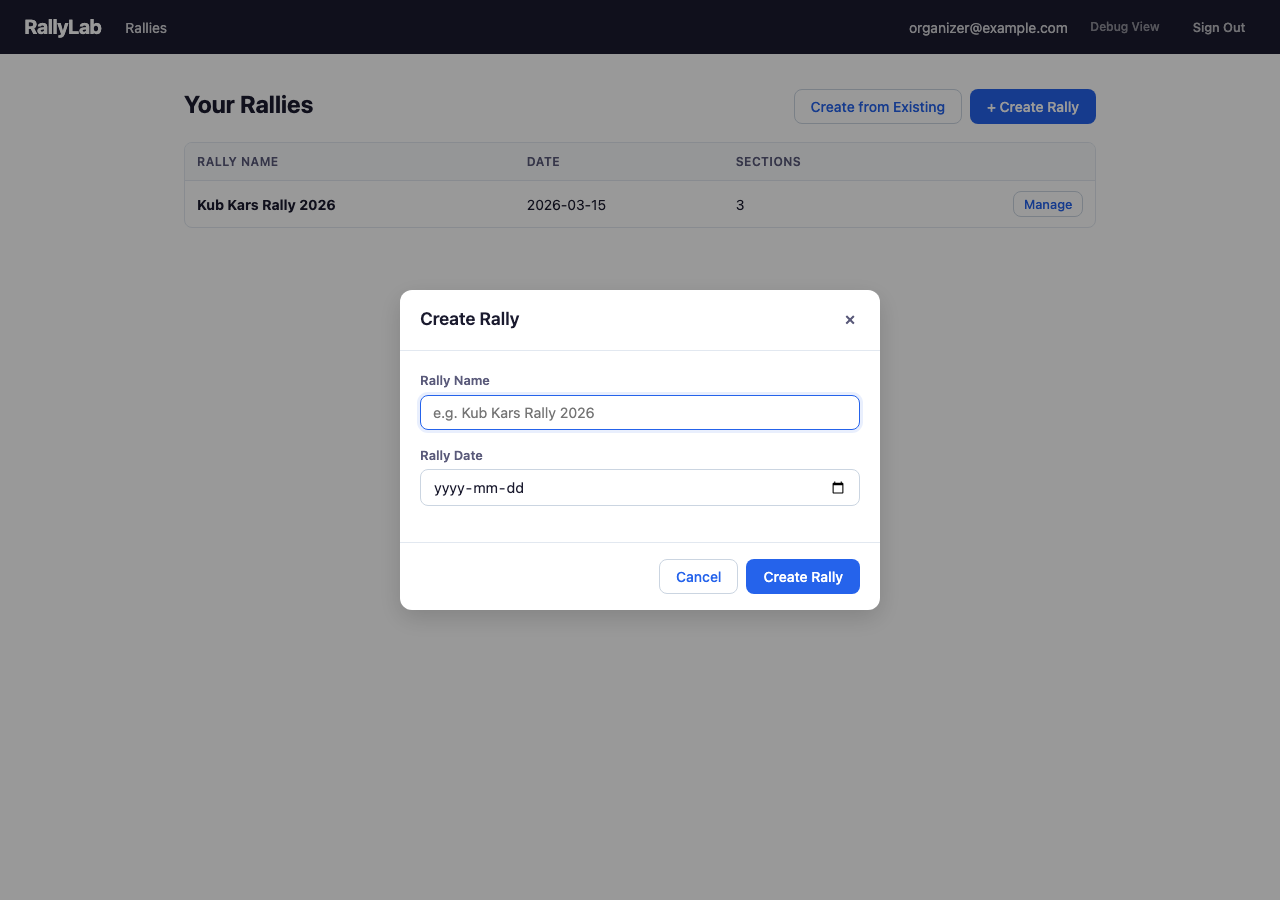Click the + Create Rally button
The image size is (1280, 900).
click(x=1032, y=106)
